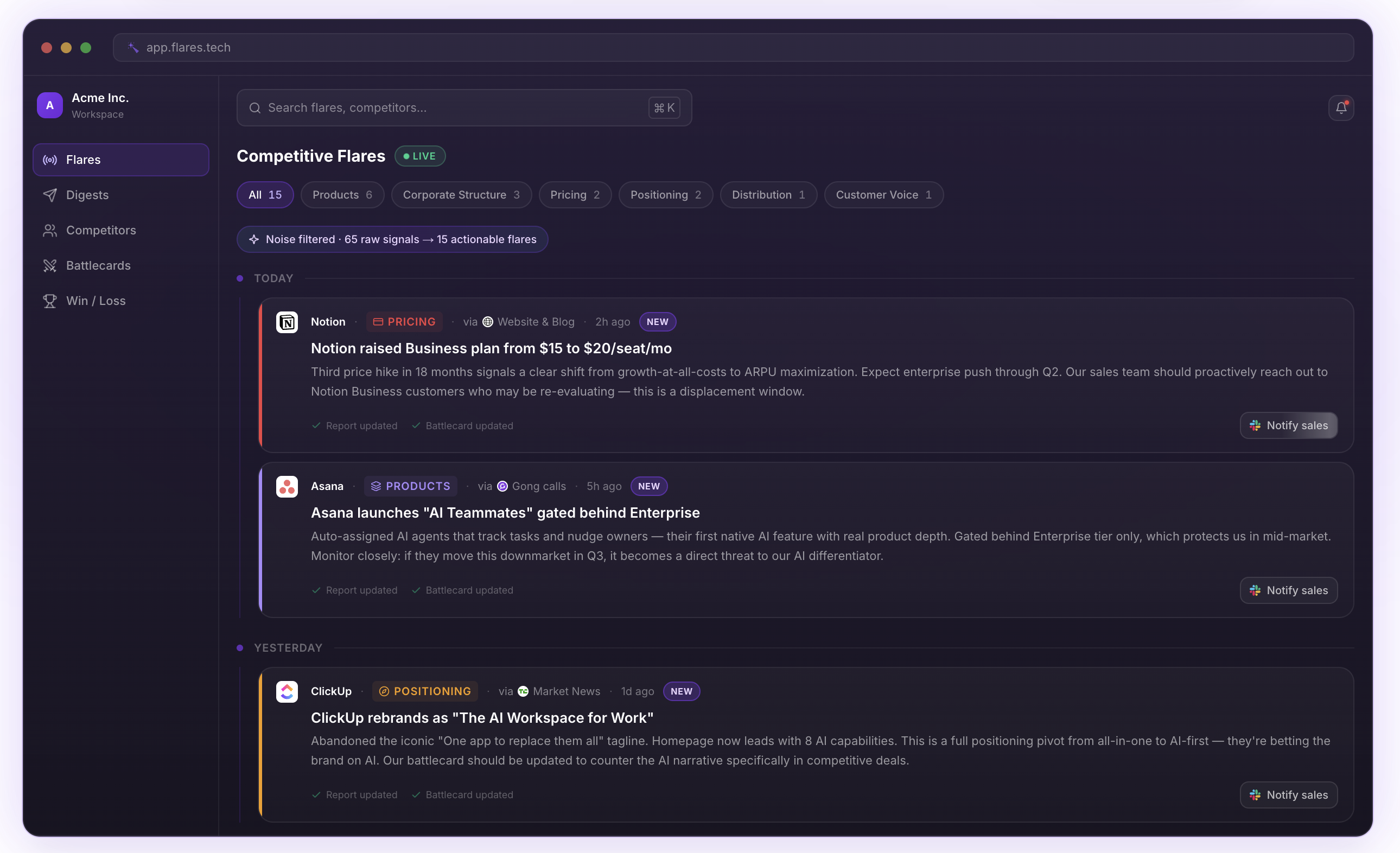
Task: Click the Slack icon on ClickUp's Notify sales
Action: [1255, 795]
